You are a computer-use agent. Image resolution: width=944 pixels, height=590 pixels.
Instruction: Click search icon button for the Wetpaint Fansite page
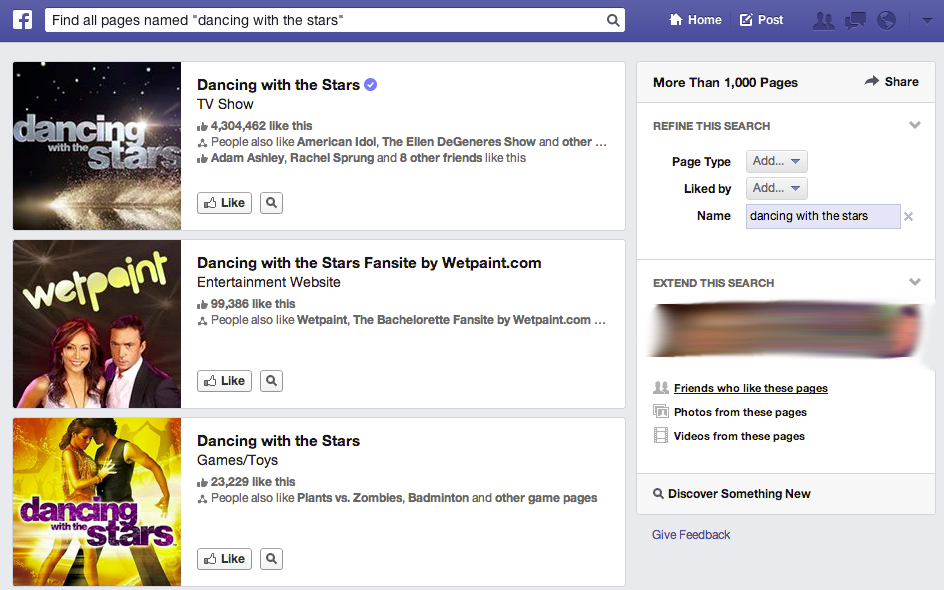[272, 381]
